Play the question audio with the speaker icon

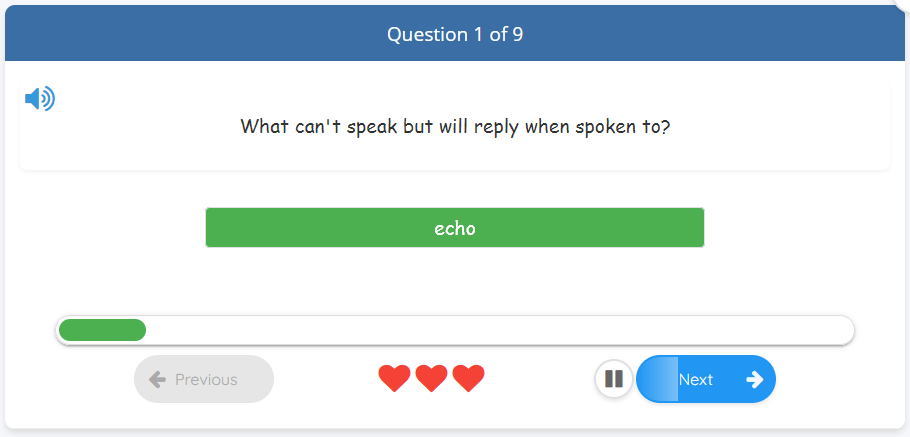click(x=40, y=99)
